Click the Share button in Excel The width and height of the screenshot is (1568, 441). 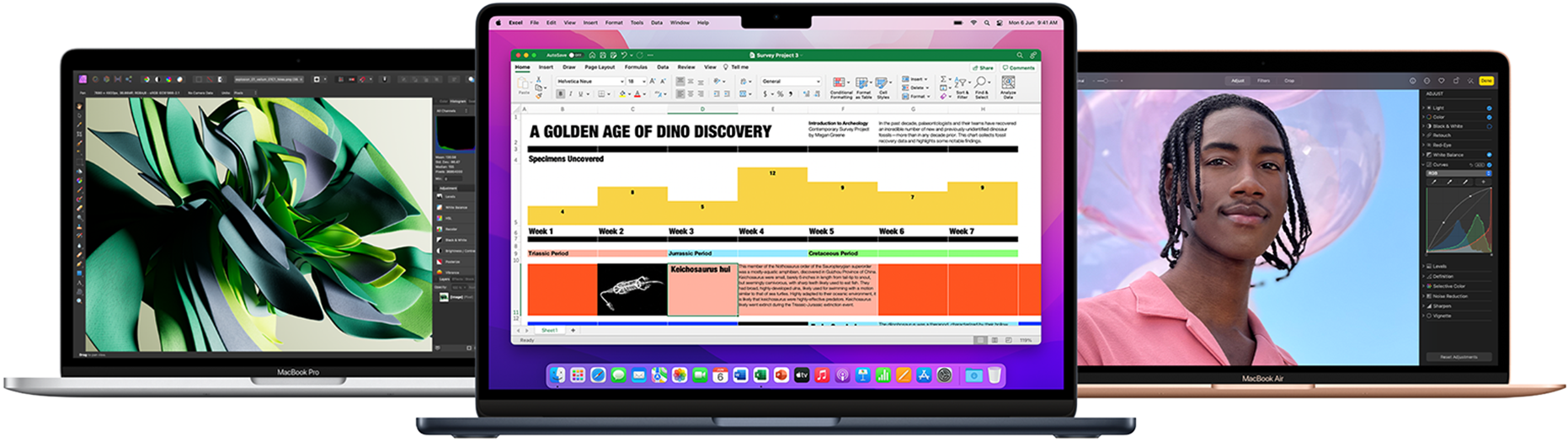click(x=983, y=67)
